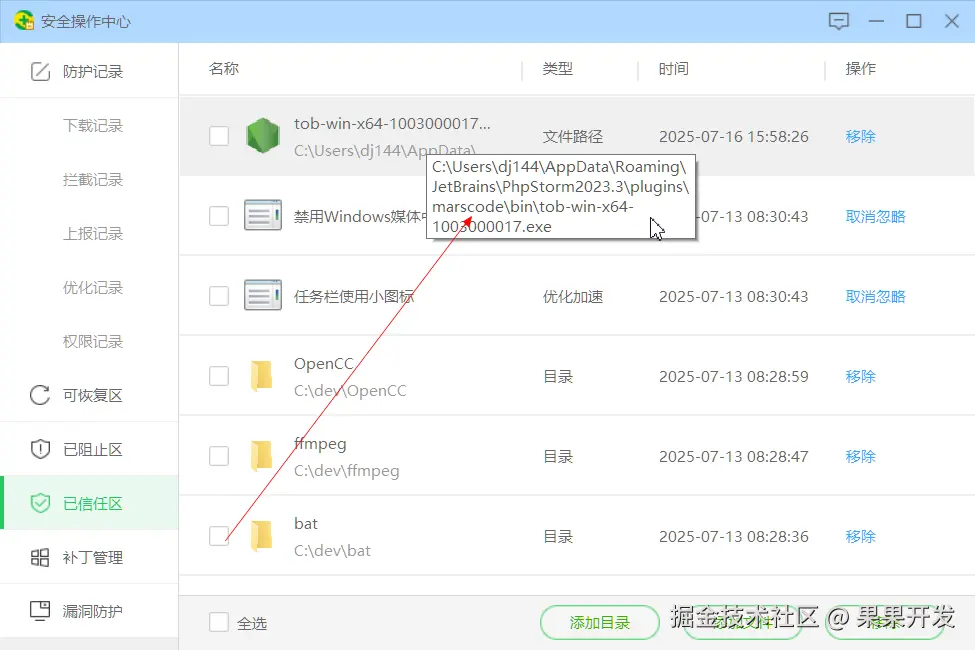Image resolution: width=975 pixels, height=650 pixels.
Task: Click the feedback speech-bubble icon in titlebar
Action: (839, 20)
